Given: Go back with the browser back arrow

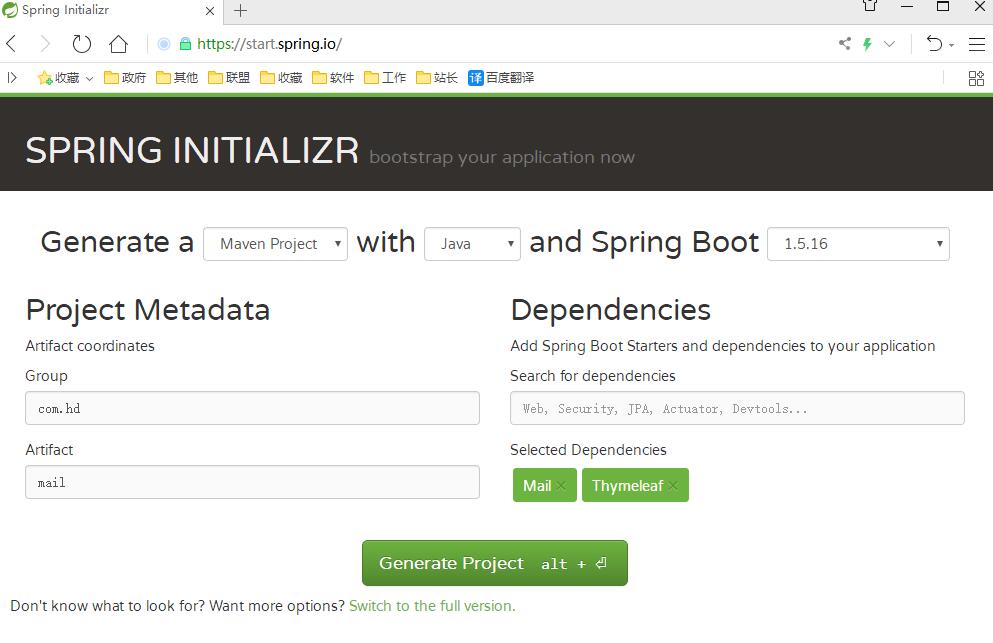Looking at the screenshot, I should click(x=11, y=44).
